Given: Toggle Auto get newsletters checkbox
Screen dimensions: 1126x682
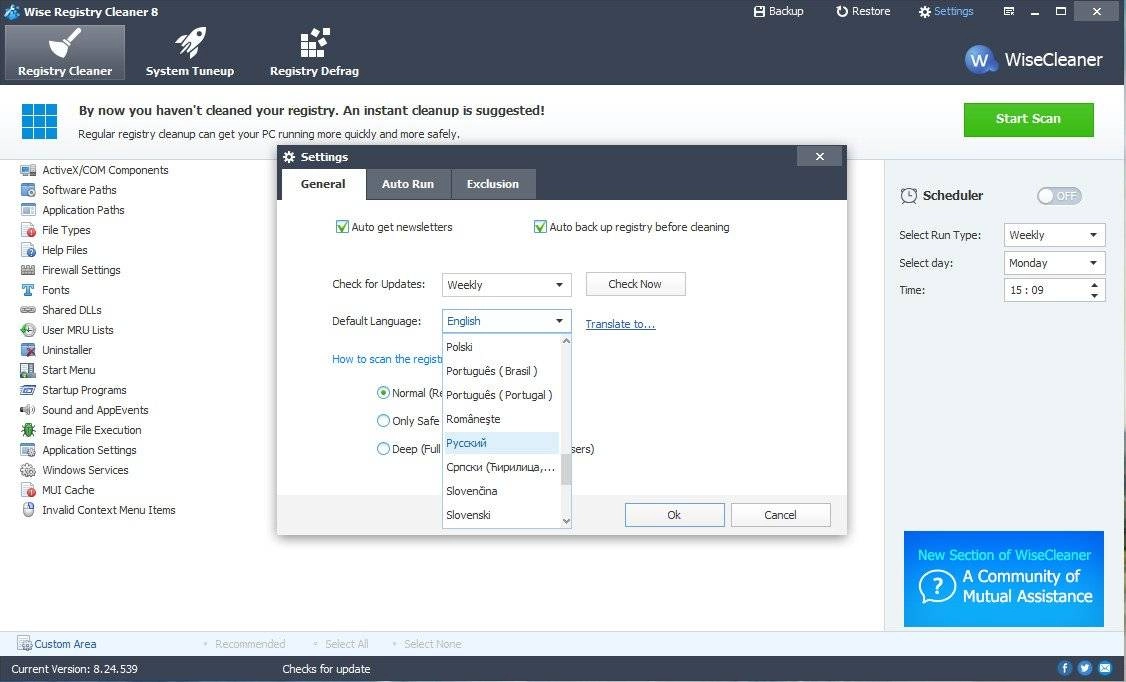Looking at the screenshot, I should [x=343, y=227].
